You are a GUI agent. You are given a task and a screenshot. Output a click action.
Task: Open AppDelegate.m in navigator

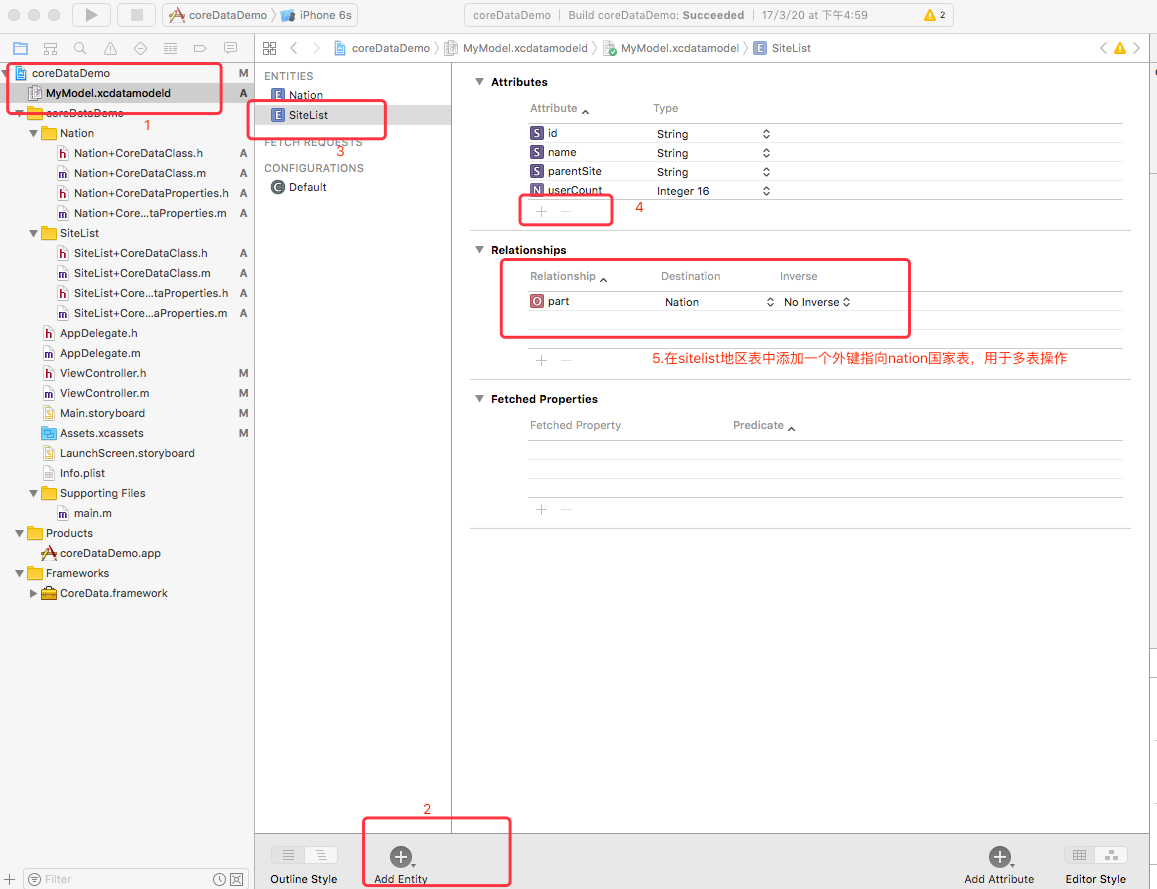(100, 353)
